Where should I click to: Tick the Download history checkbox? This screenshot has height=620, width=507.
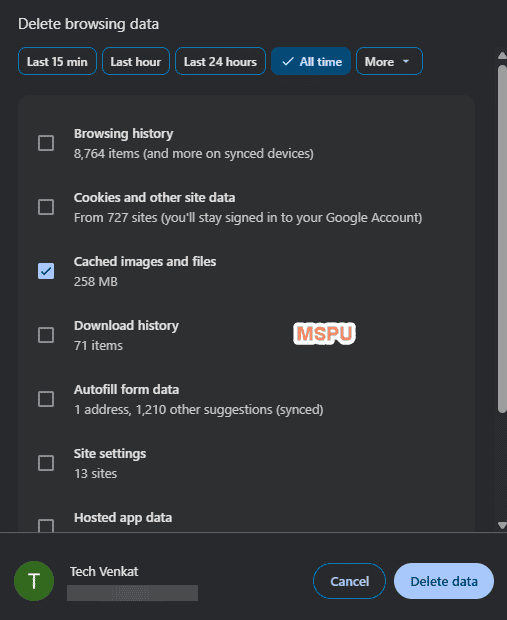point(46,335)
